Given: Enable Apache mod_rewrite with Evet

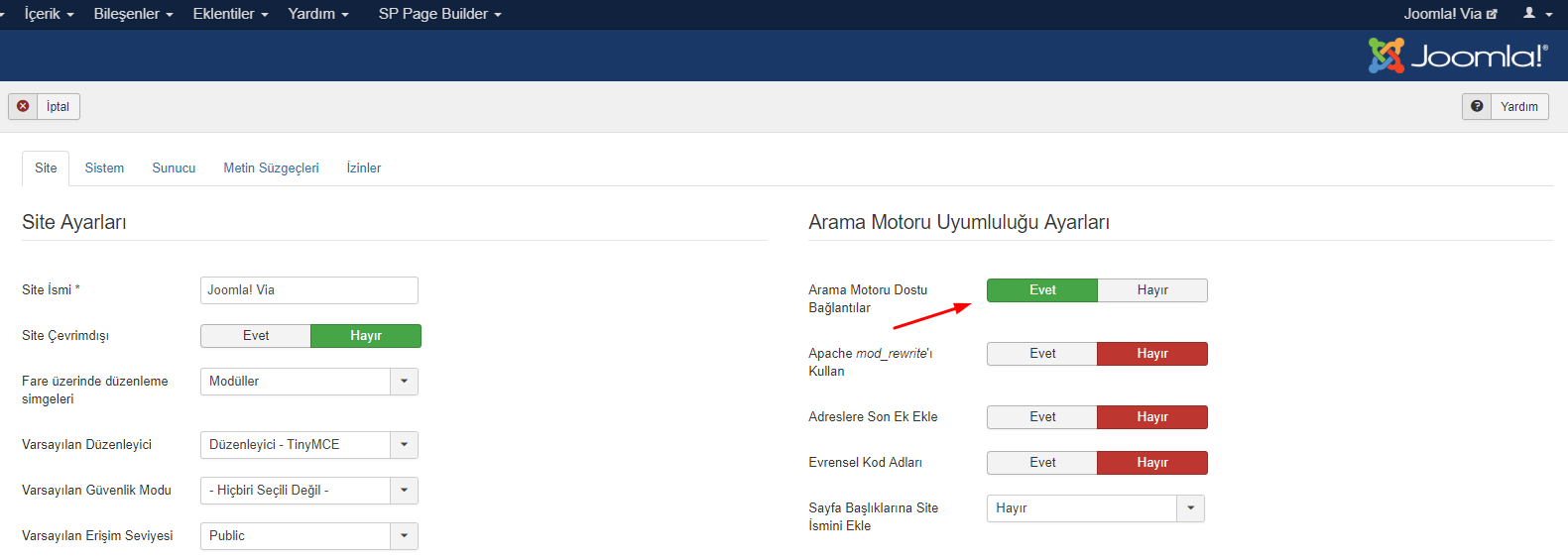Looking at the screenshot, I should coord(1041,354).
